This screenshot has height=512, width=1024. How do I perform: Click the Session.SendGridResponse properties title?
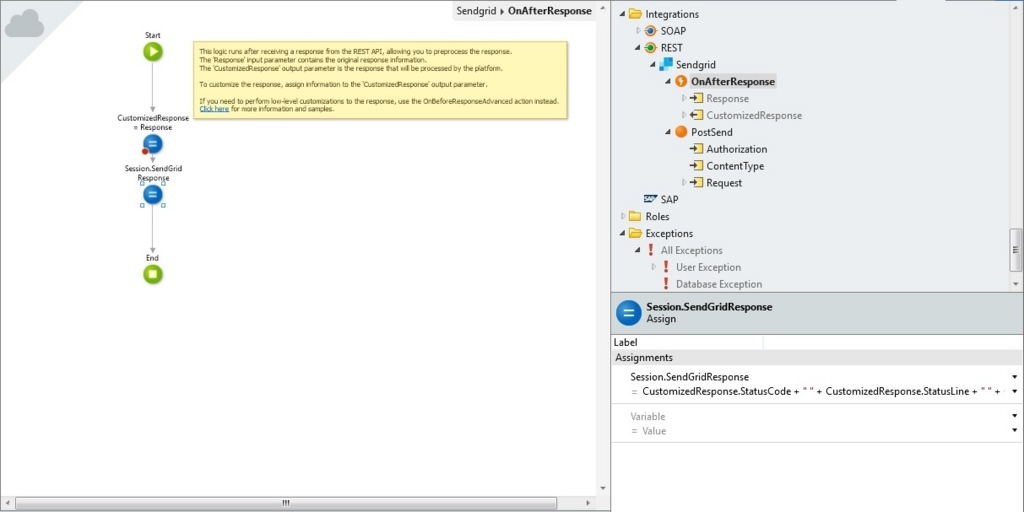709,307
